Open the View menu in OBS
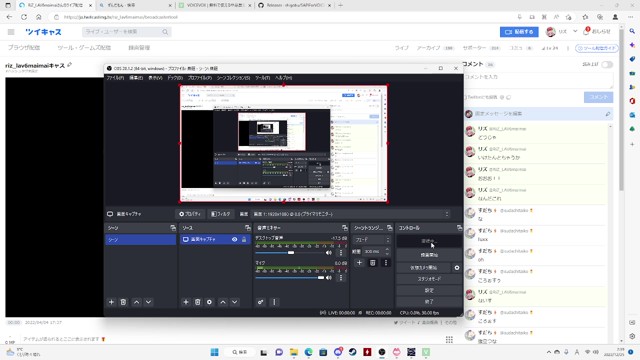Viewport: 640px width, 360px height. point(155,78)
